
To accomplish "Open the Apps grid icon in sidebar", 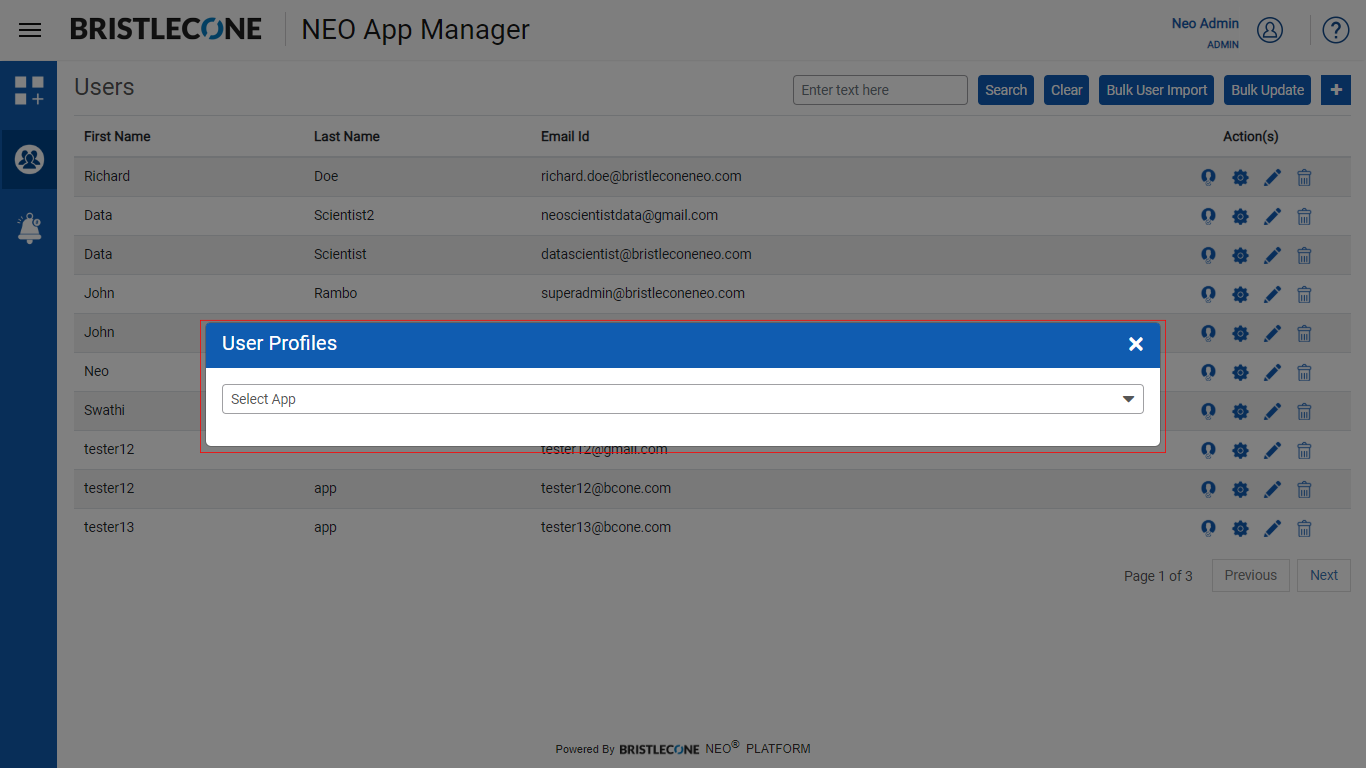I will pos(29,91).
